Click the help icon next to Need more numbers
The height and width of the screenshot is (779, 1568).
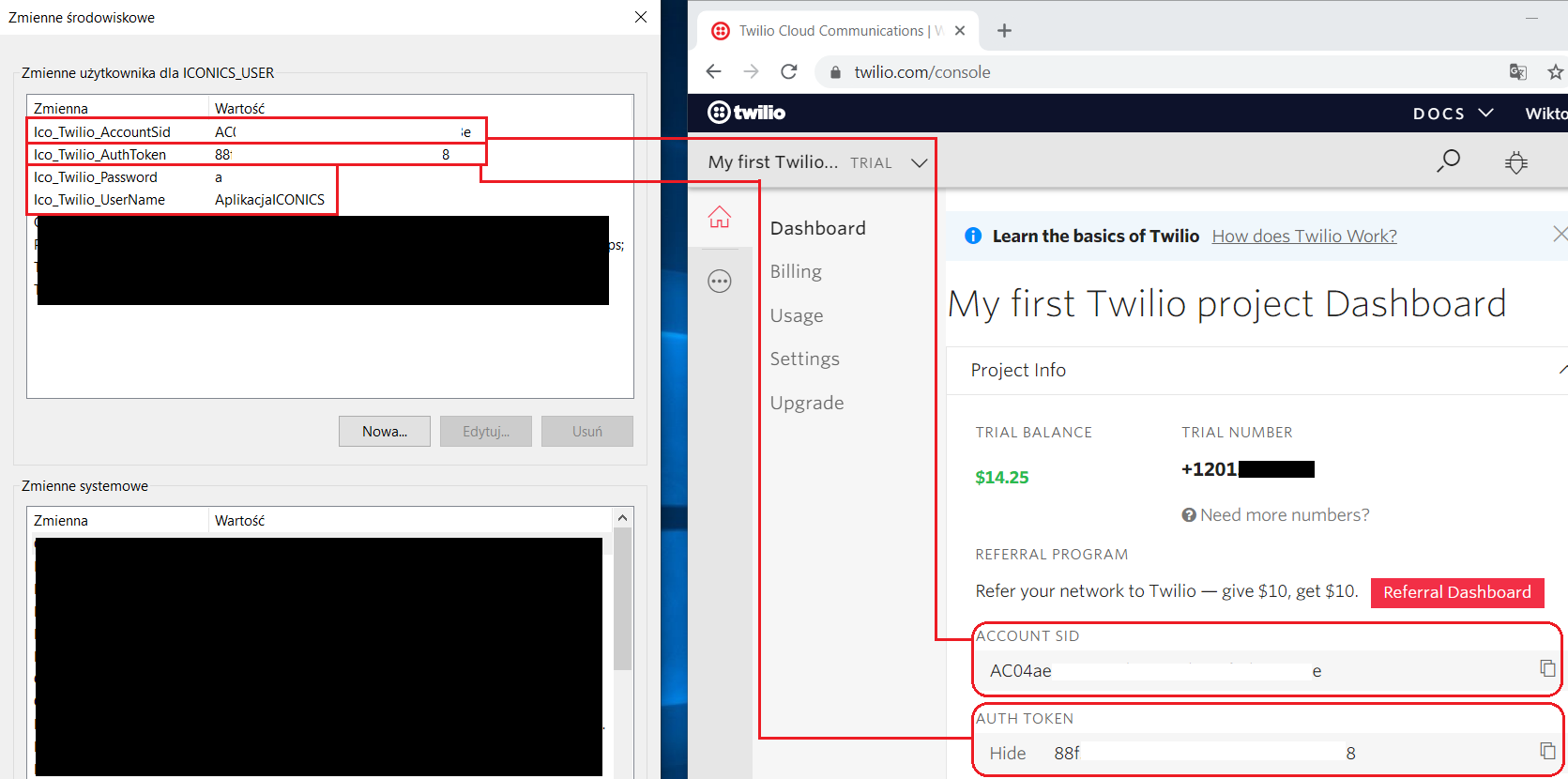point(1189,515)
